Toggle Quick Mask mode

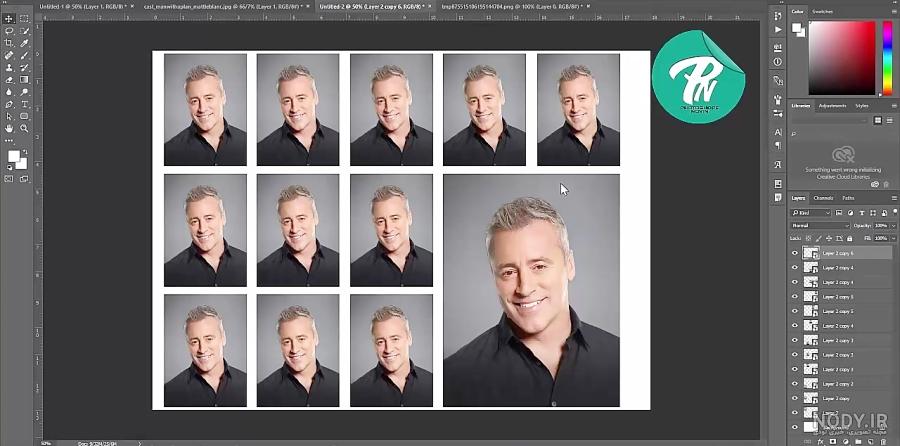(9, 179)
